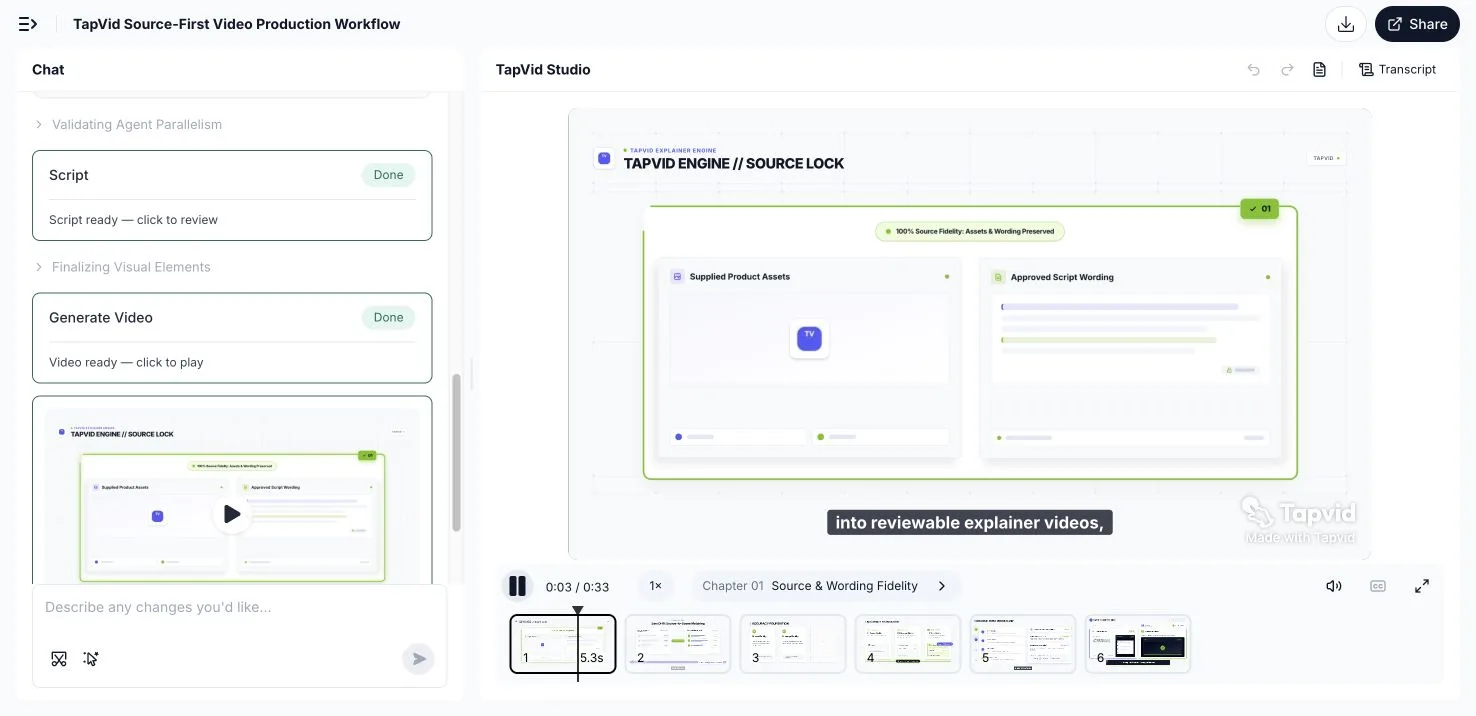The width and height of the screenshot is (1476, 716).
Task: Select scene thumbnail 4
Action: (x=908, y=644)
